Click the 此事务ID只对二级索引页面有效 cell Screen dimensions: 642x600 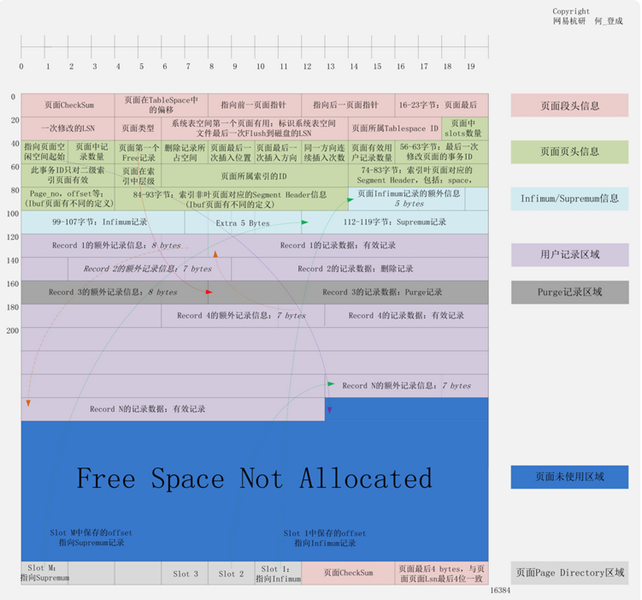[68, 175]
